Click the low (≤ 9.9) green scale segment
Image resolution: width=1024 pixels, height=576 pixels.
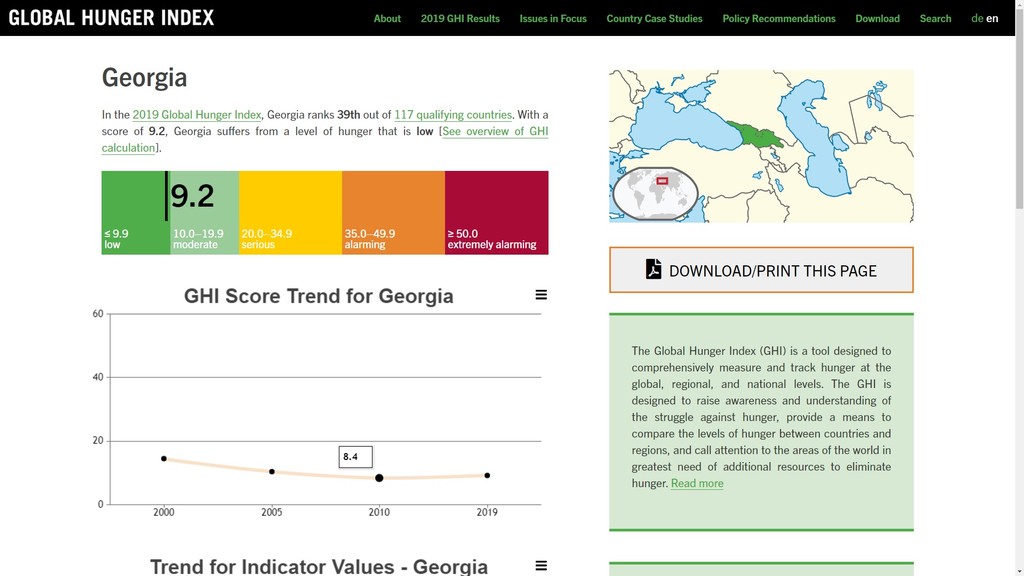coord(135,212)
